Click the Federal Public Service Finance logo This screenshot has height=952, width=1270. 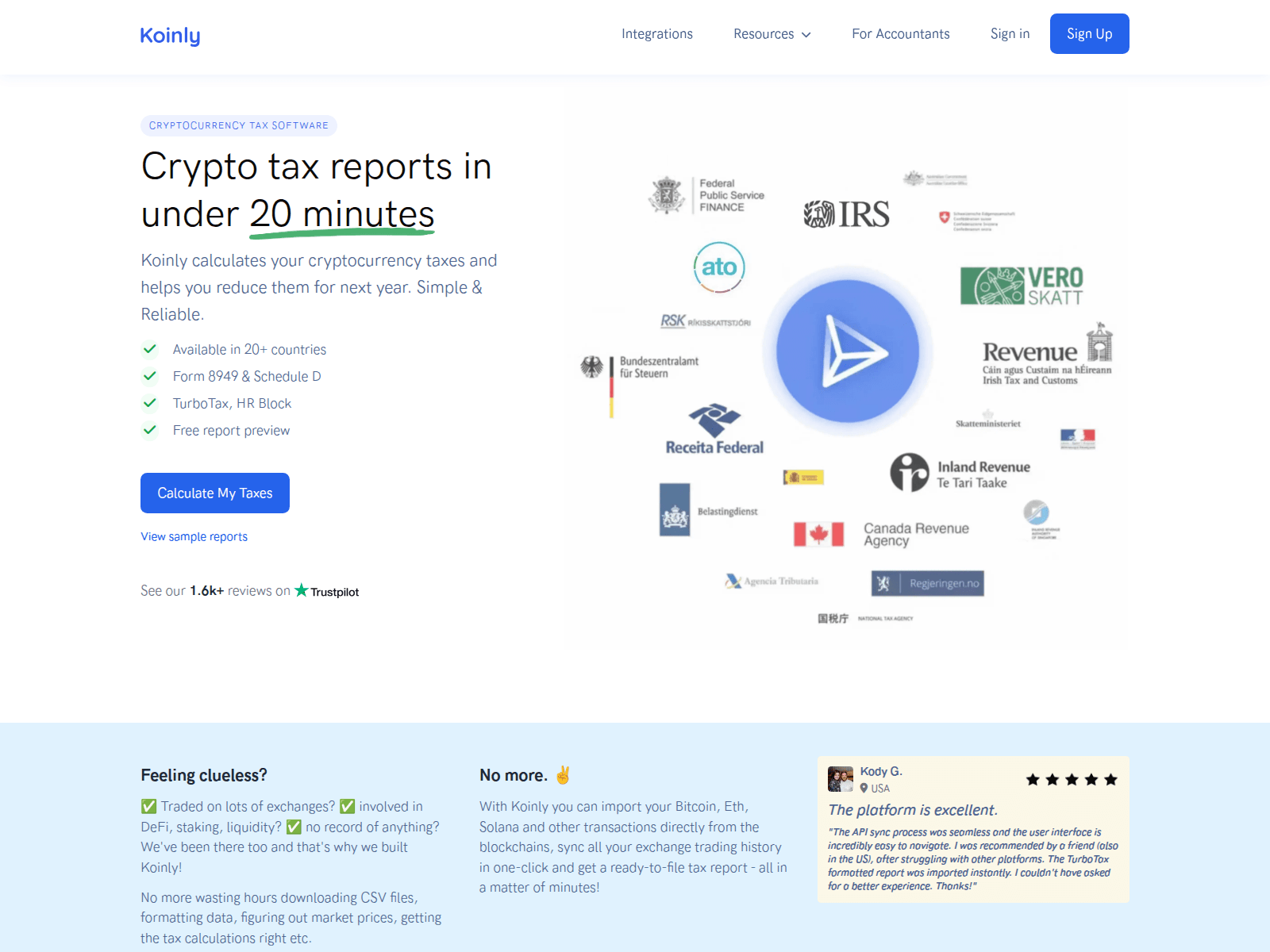pos(706,195)
